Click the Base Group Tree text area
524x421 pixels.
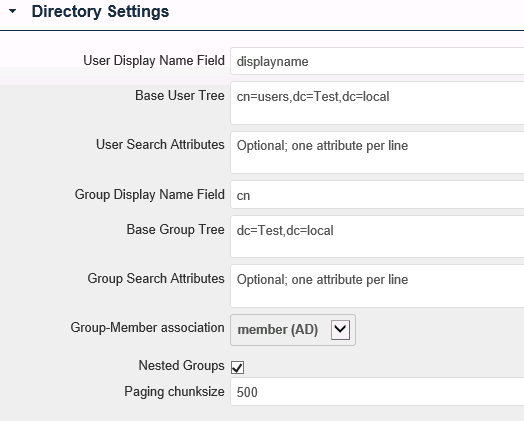377,237
